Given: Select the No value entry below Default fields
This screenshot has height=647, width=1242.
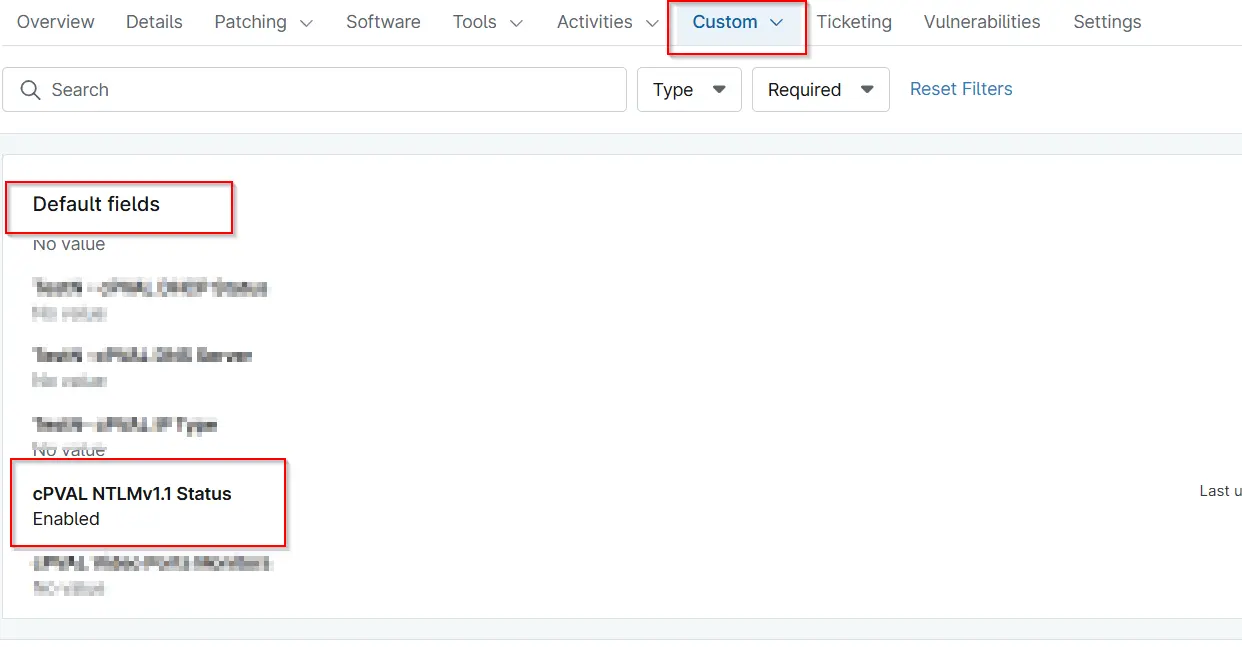Looking at the screenshot, I should [69, 243].
